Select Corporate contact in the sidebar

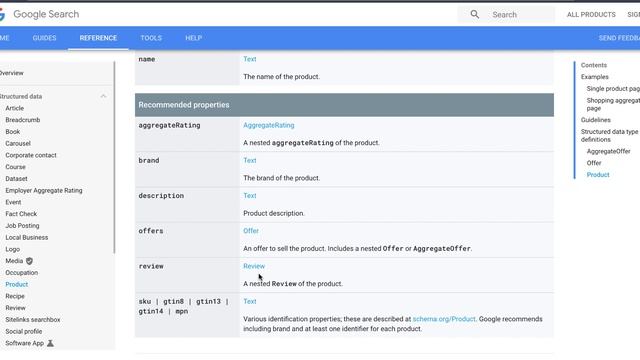tap(31, 156)
